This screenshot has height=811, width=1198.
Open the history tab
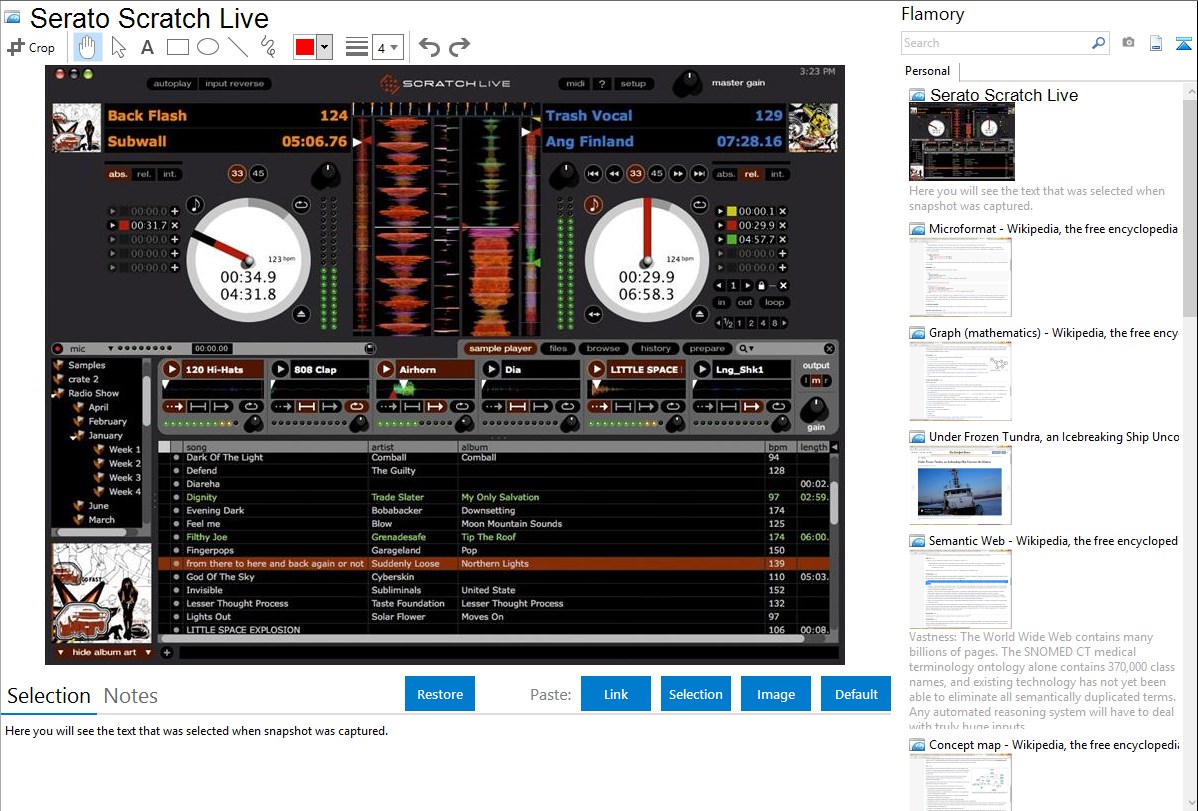[x=656, y=349]
